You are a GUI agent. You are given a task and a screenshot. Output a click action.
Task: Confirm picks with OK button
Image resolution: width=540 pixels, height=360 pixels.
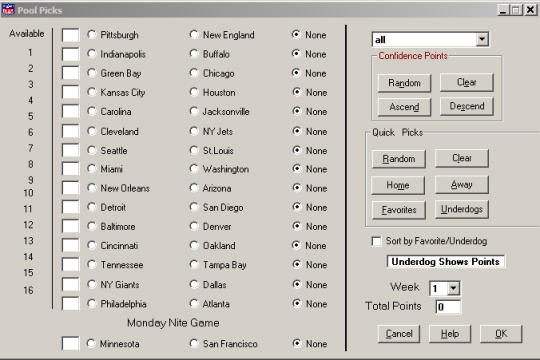click(x=501, y=334)
